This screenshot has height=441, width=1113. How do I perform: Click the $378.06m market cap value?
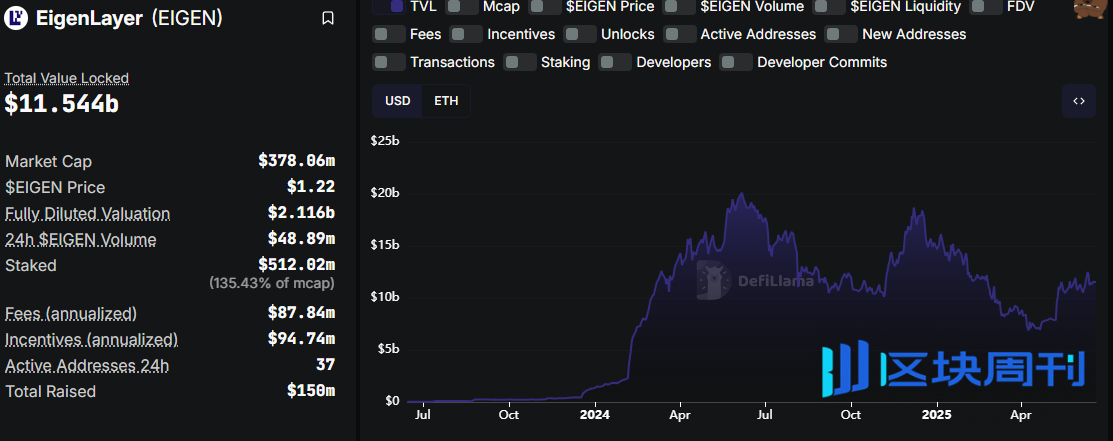coord(297,162)
